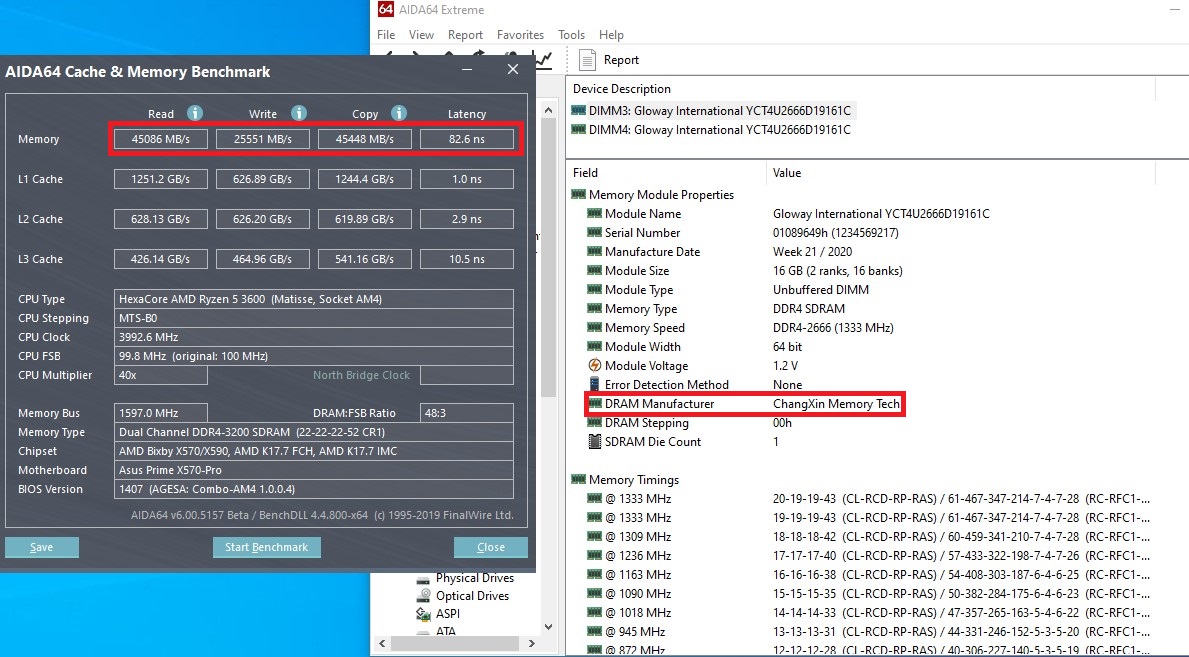Click the Memory Bus field 1597.0 MHz
Image resolution: width=1189 pixels, height=657 pixels.
[160, 413]
